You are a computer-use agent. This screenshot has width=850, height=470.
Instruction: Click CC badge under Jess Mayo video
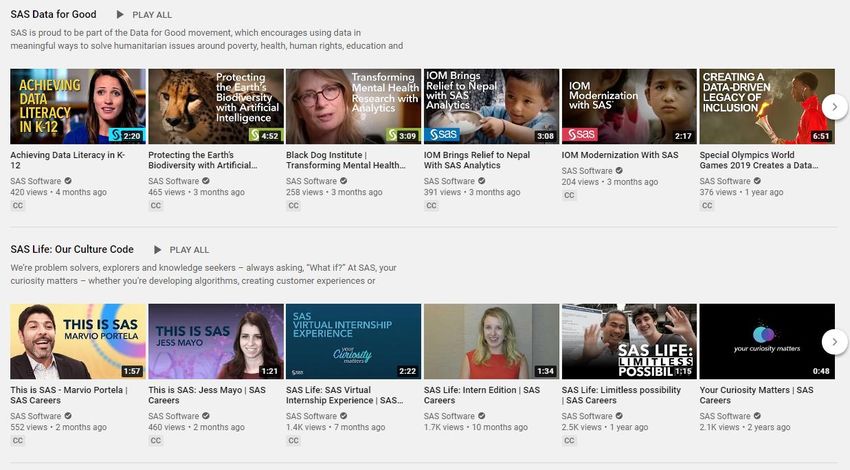pyautogui.click(x=156, y=441)
